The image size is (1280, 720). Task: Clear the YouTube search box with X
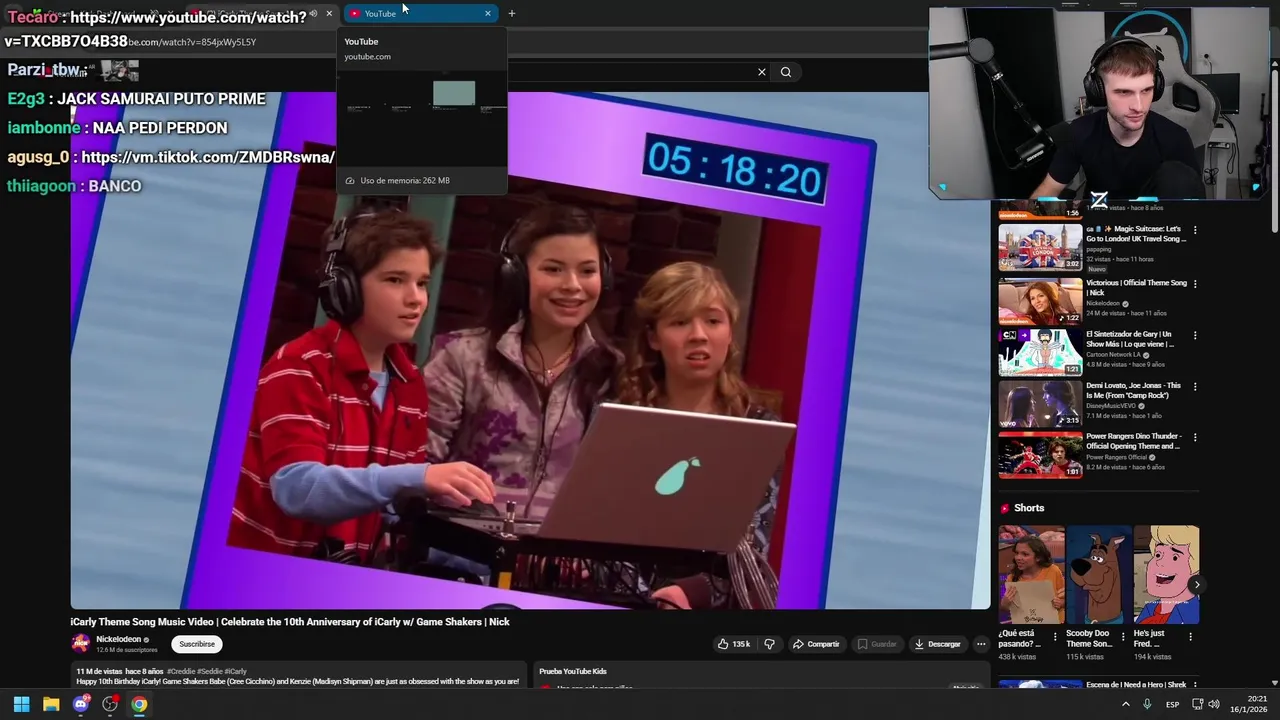[x=762, y=72]
